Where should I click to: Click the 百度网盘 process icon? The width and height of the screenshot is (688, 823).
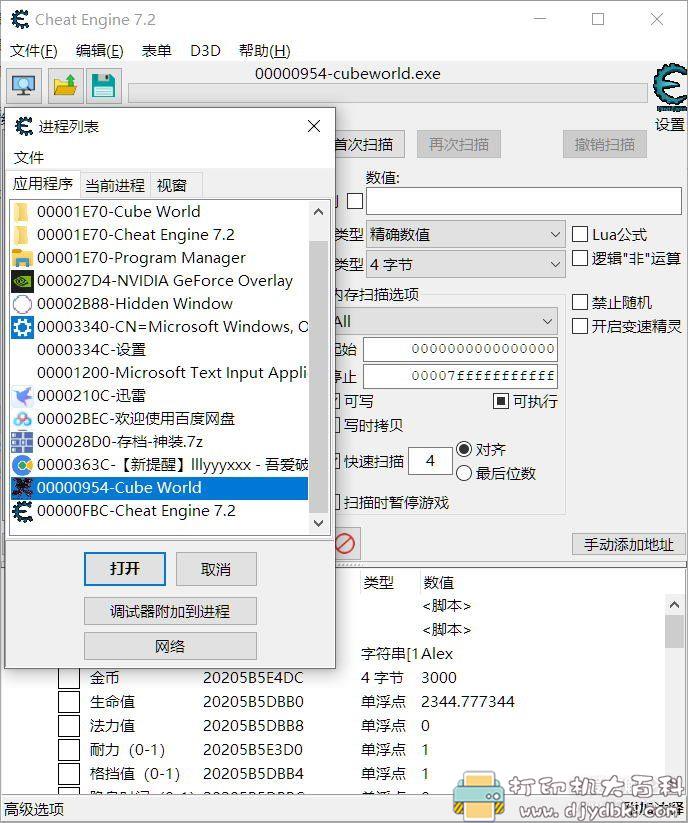pyautogui.click(x=22, y=419)
